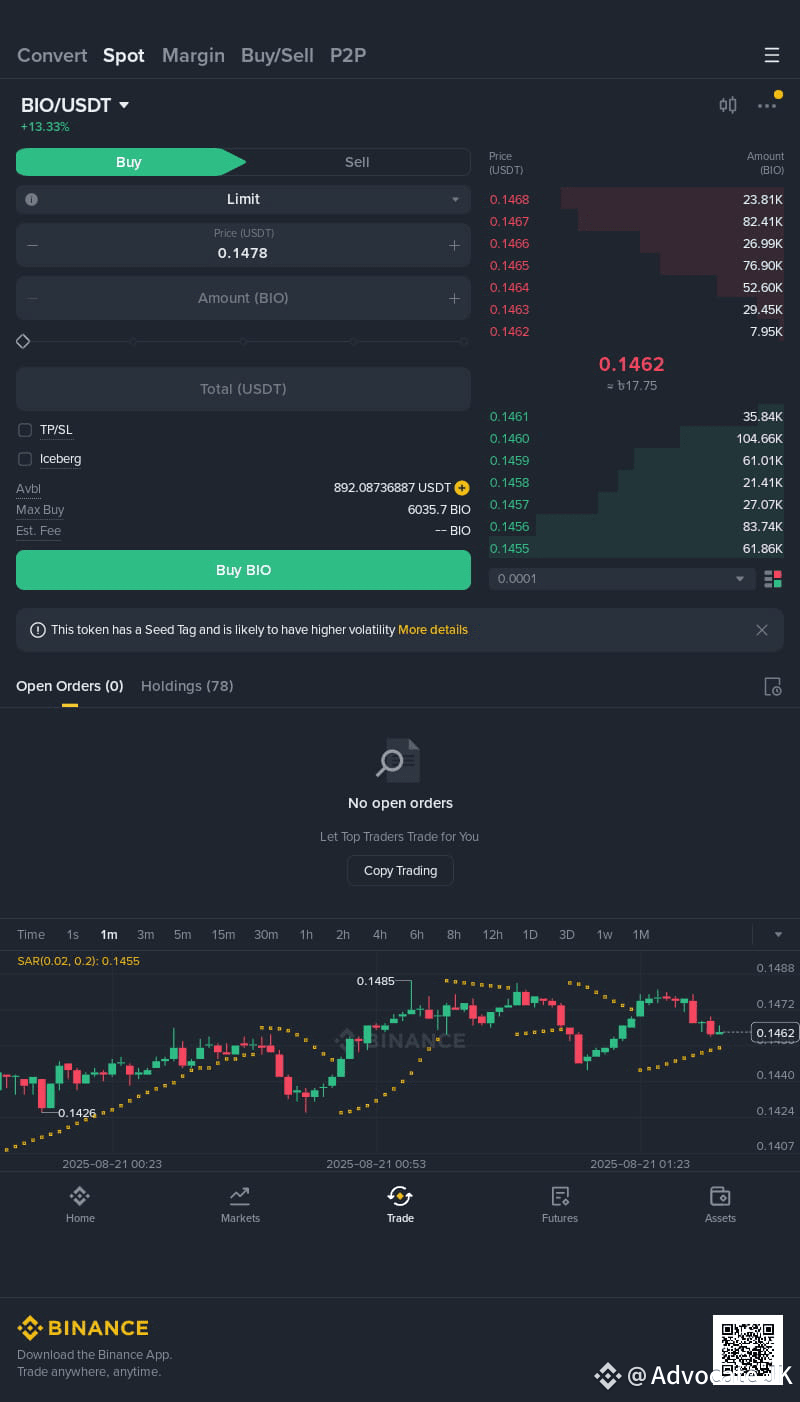Open the three-dot more options icon
The height and width of the screenshot is (1402, 800).
click(767, 105)
